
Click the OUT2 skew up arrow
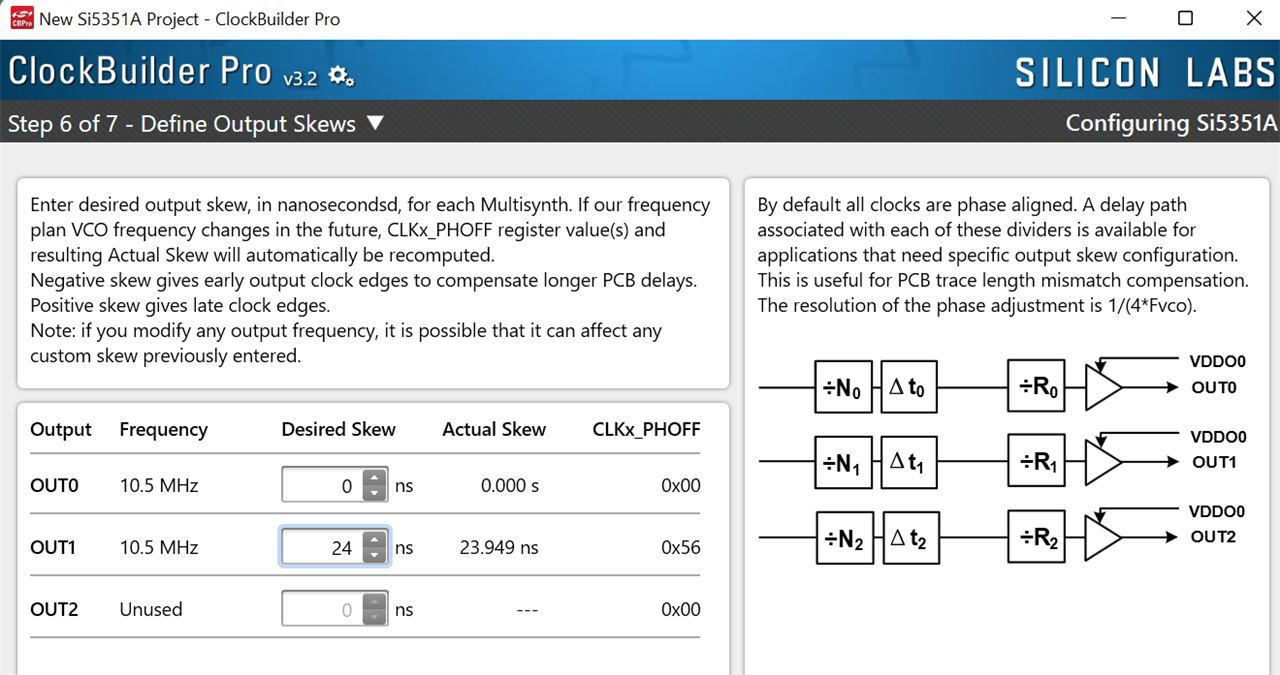[374, 602]
